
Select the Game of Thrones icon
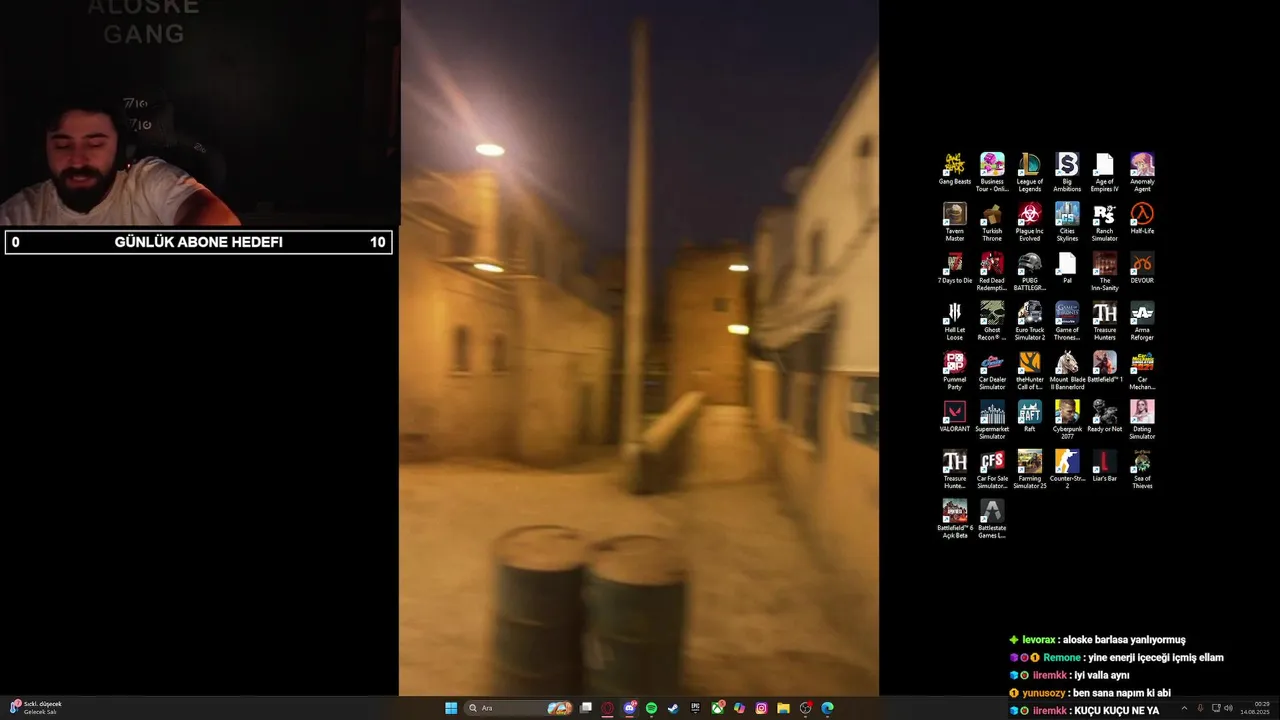(1067, 320)
